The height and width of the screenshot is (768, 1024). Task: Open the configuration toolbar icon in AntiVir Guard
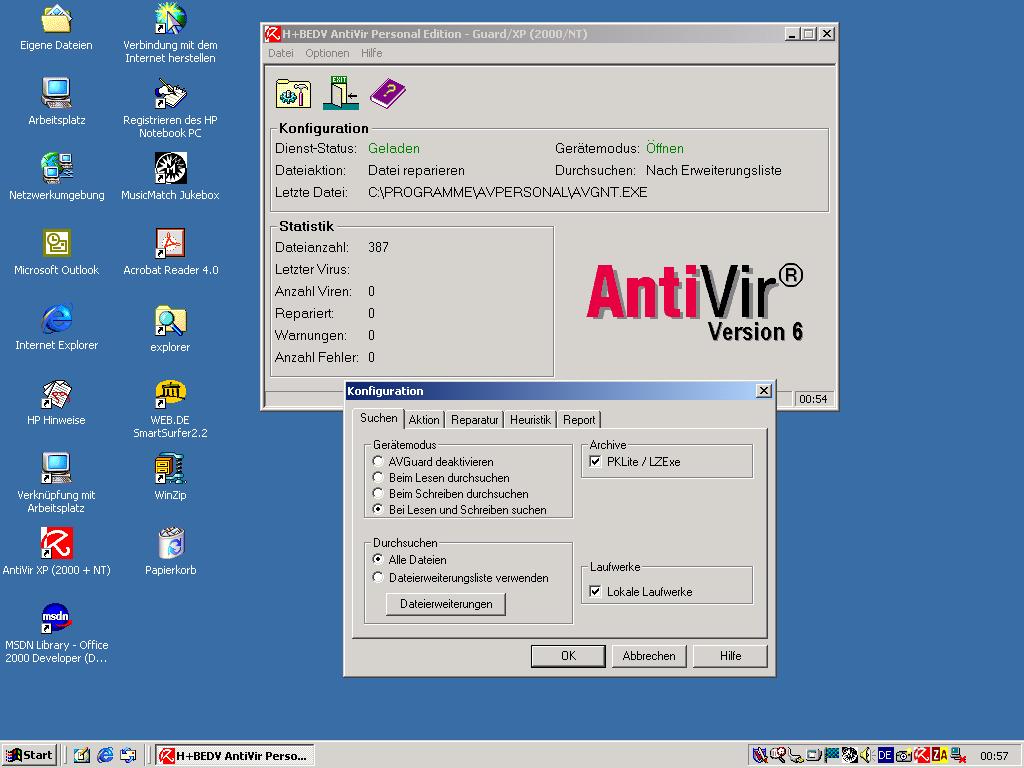[x=293, y=93]
